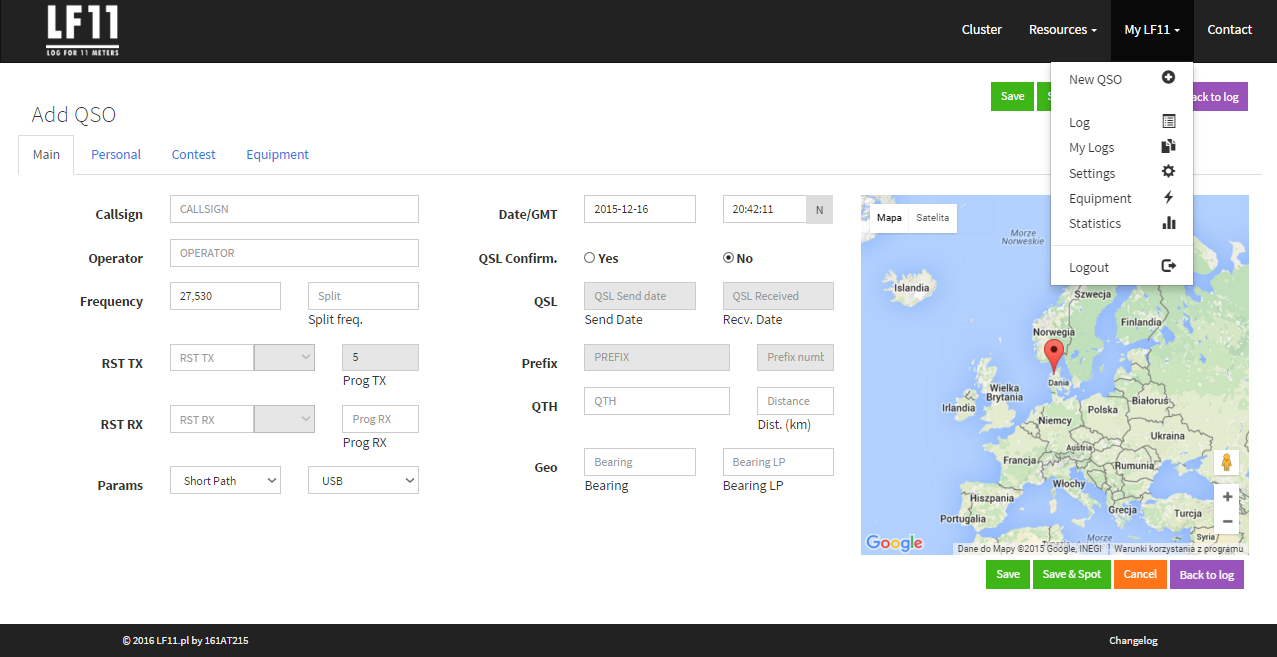The height and width of the screenshot is (657, 1277).
Task: Click the Settings gear icon
Action: pos(1168,172)
